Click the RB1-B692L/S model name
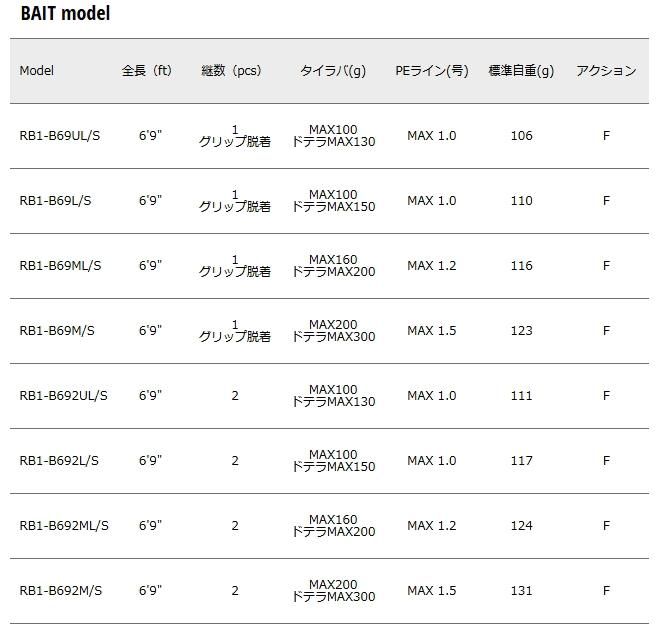The image size is (661, 631). pos(59,461)
